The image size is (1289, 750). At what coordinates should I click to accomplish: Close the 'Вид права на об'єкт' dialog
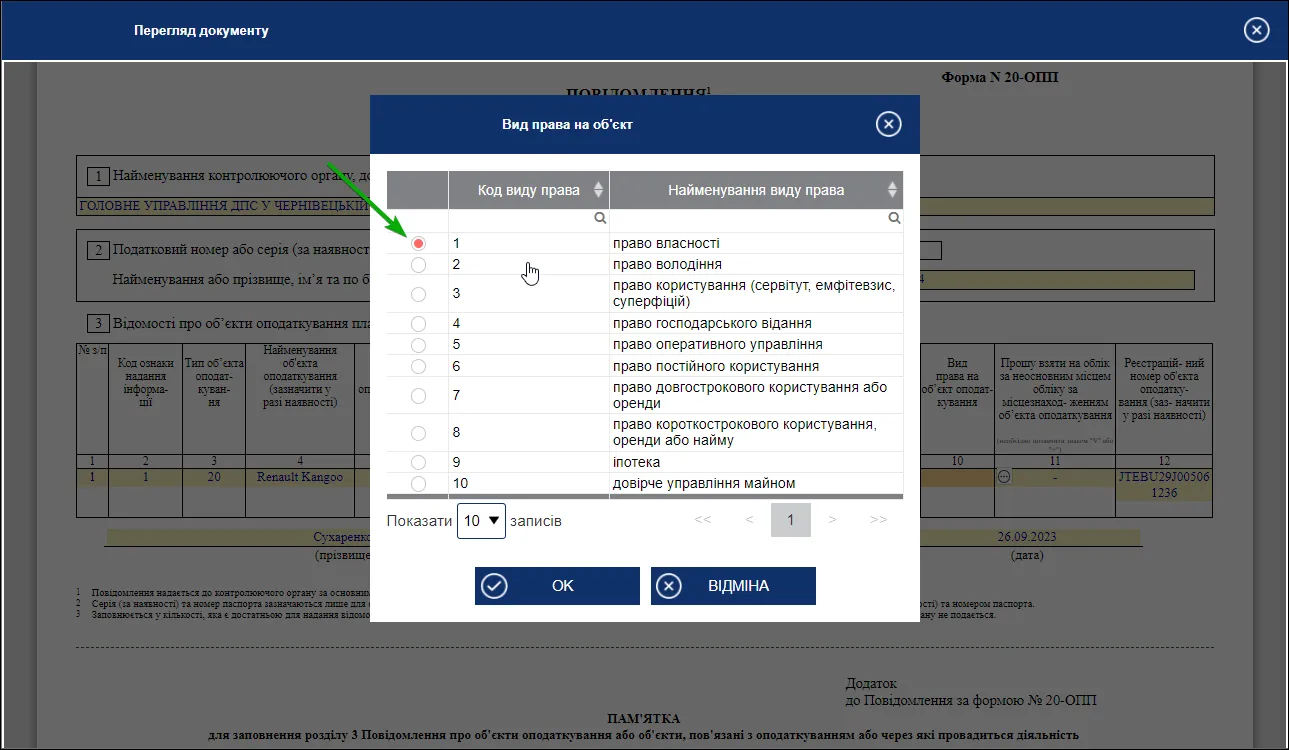click(888, 124)
